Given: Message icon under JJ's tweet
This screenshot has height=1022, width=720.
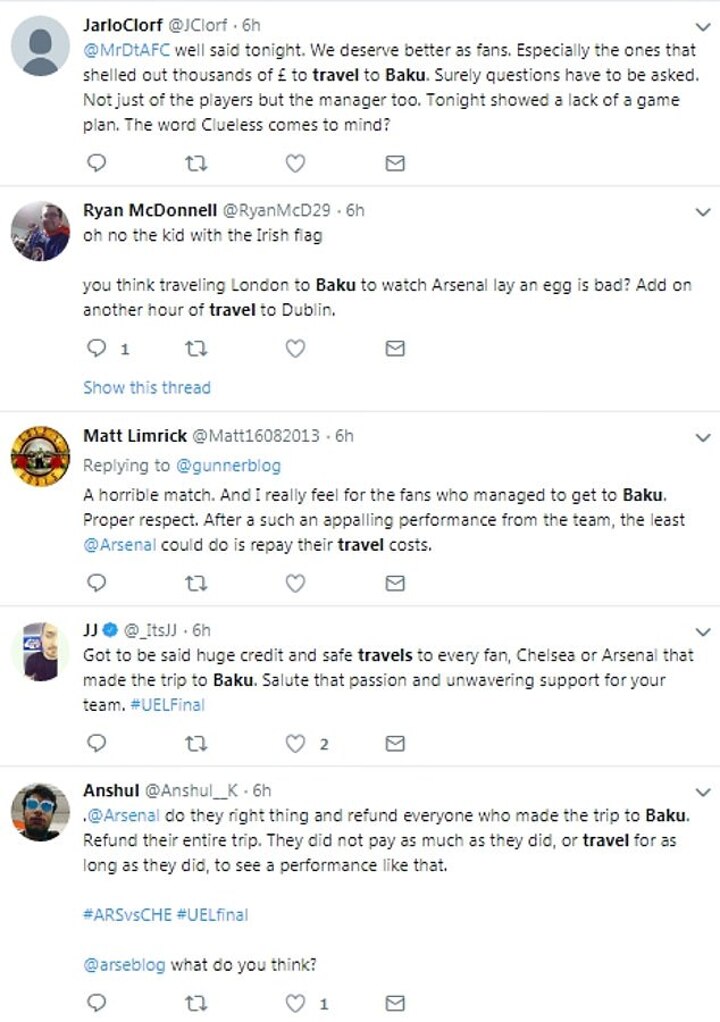Looking at the screenshot, I should 395,743.
